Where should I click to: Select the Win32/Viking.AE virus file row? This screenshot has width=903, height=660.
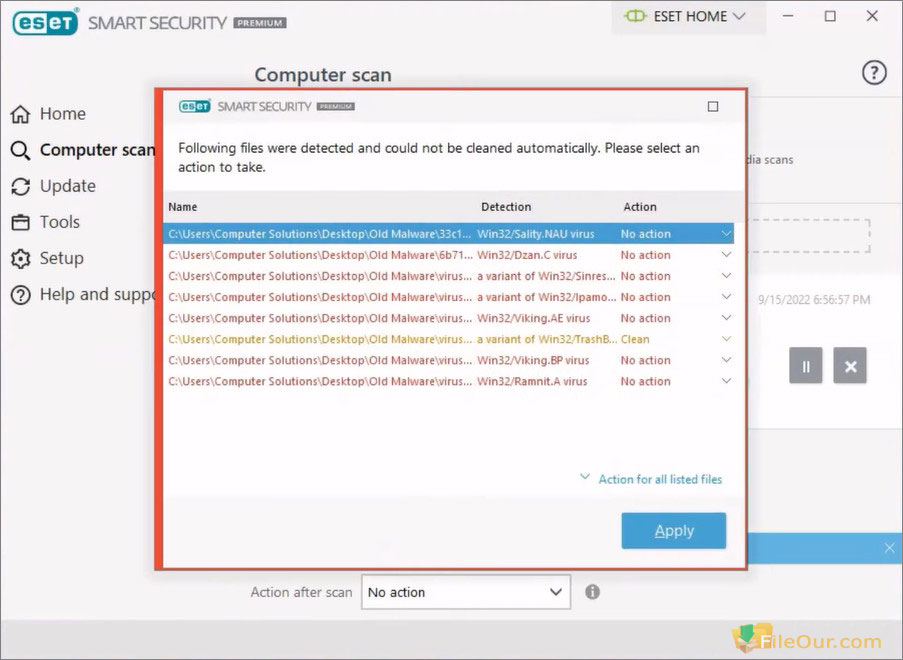pos(448,318)
